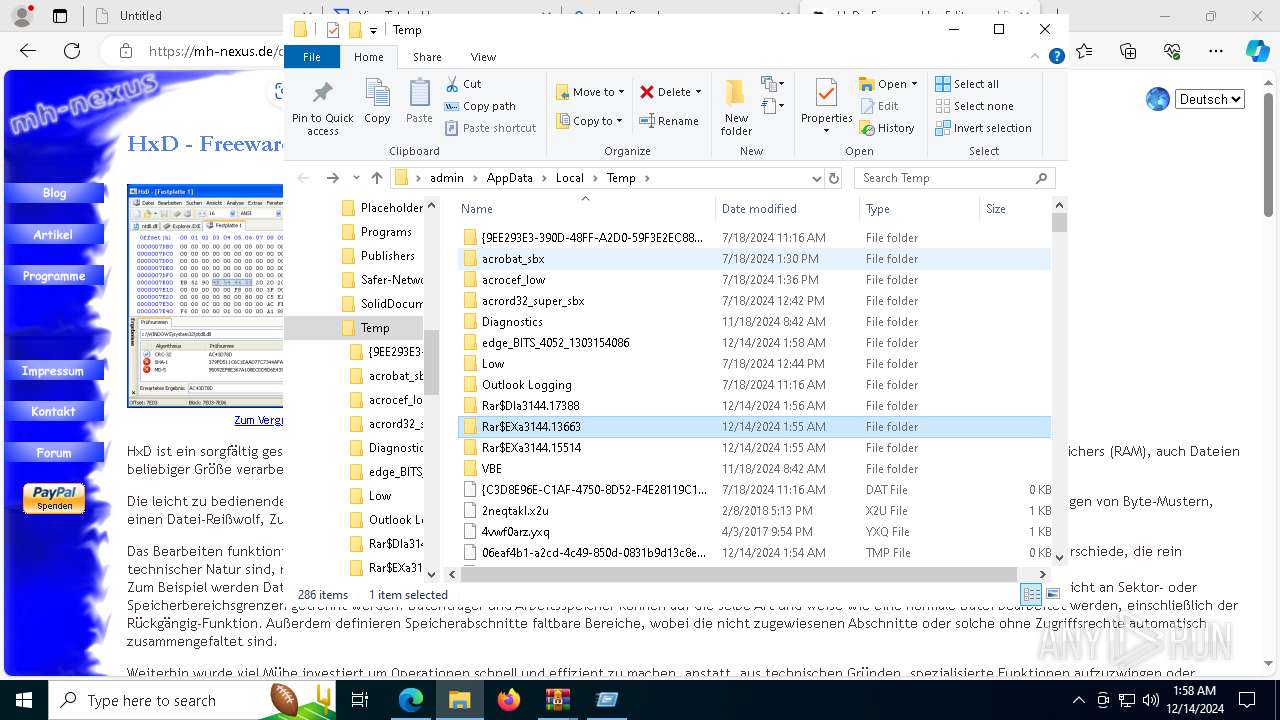Open the Impressum page link
The width and height of the screenshot is (1280, 720).
point(53,371)
